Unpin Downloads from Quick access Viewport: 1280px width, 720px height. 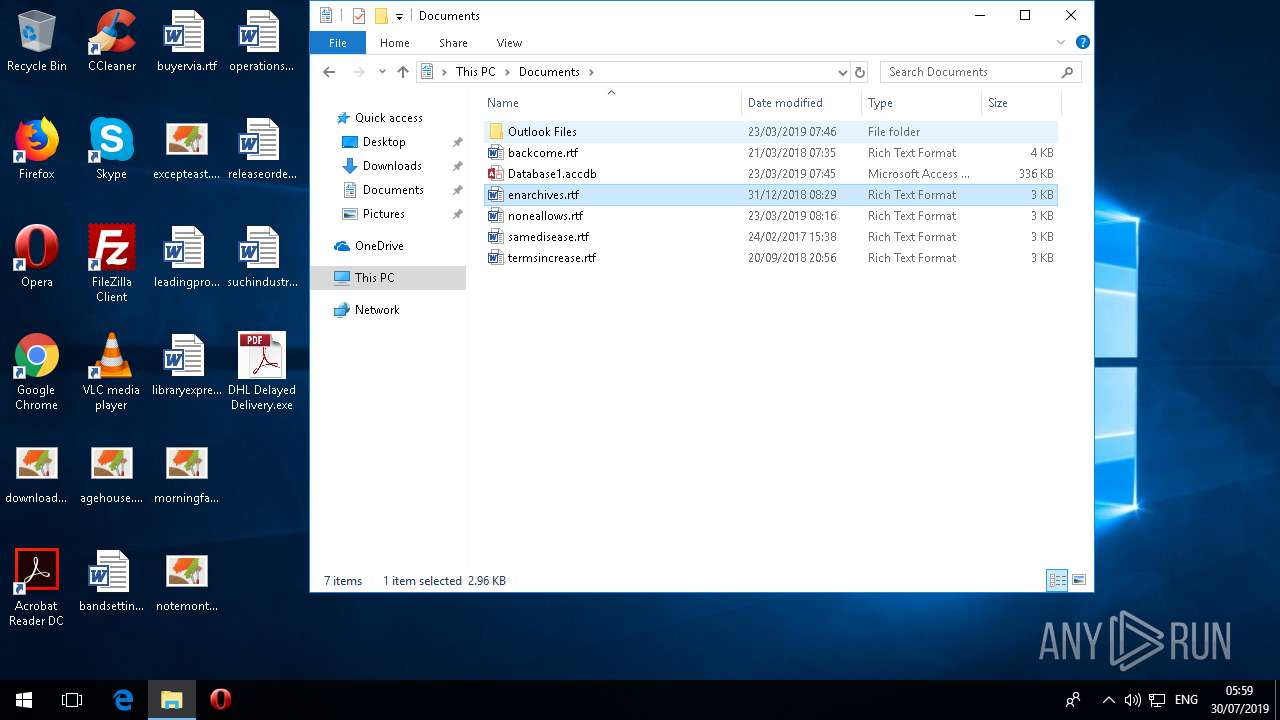coord(457,166)
